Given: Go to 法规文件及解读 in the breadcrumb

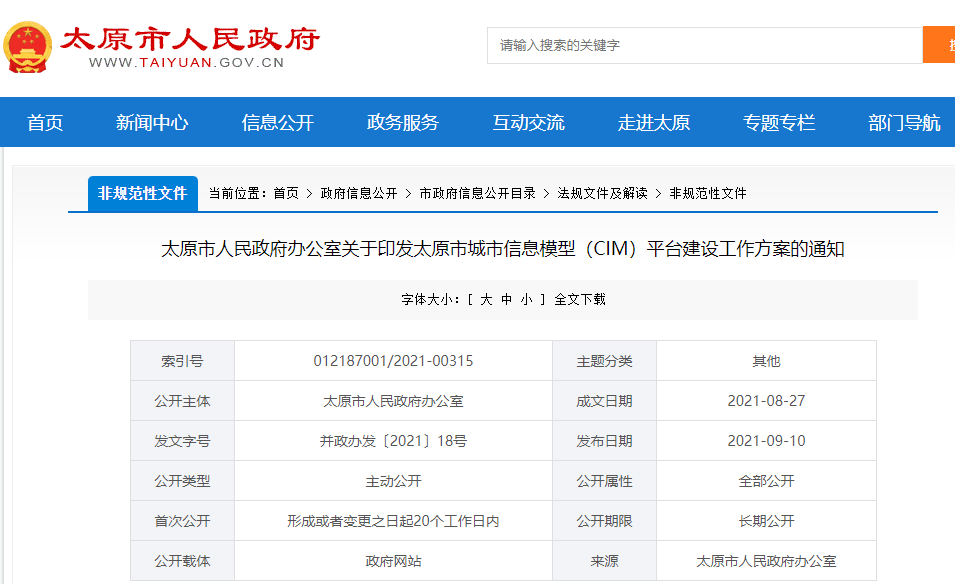Looking at the screenshot, I should pos(602,194).
